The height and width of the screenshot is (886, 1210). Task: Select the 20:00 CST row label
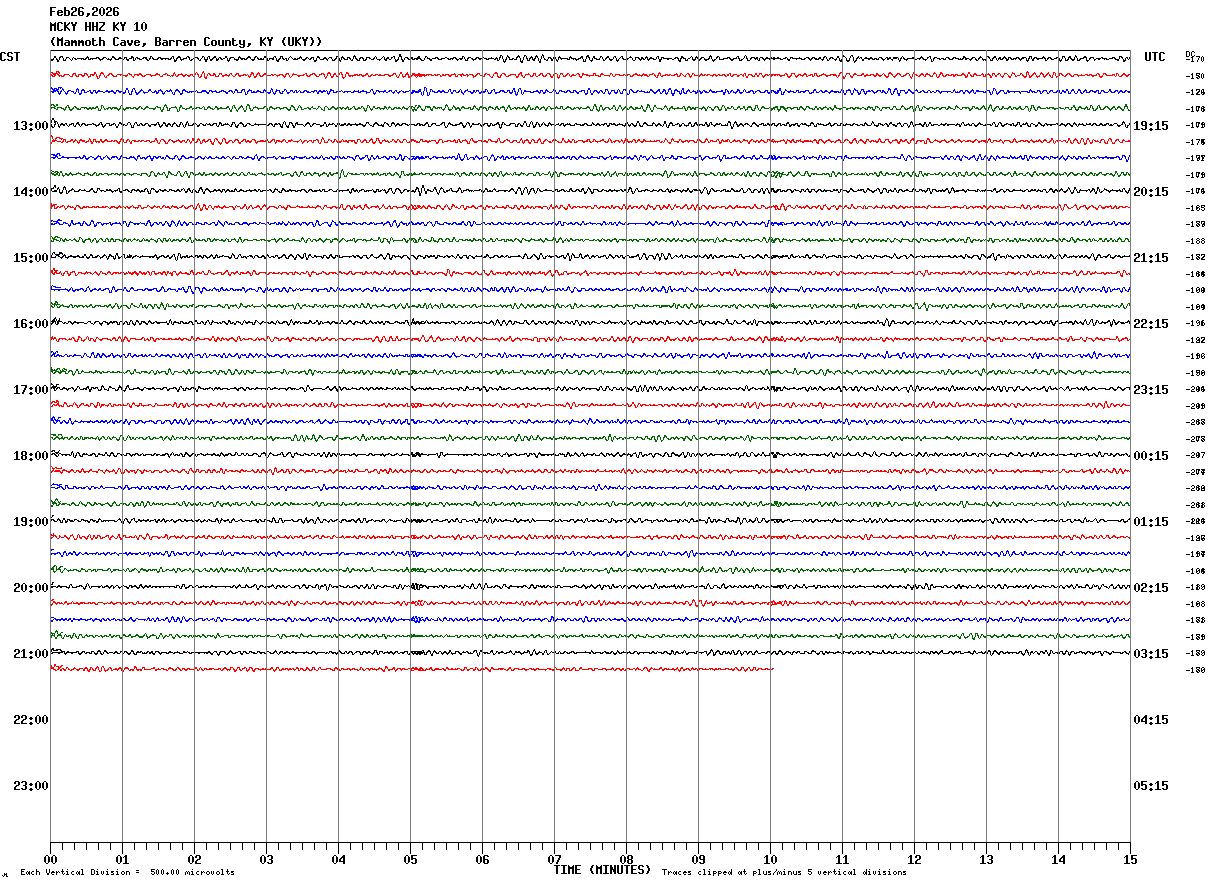pos(31,588)
